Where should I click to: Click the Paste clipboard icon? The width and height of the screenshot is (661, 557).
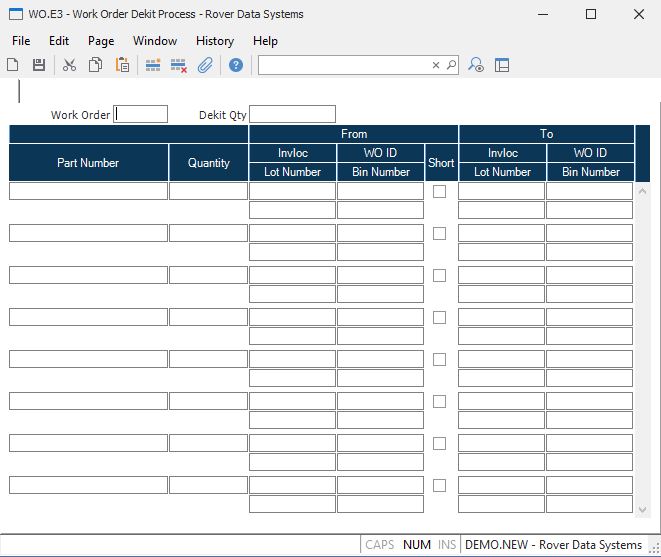[x=122, y=65]
